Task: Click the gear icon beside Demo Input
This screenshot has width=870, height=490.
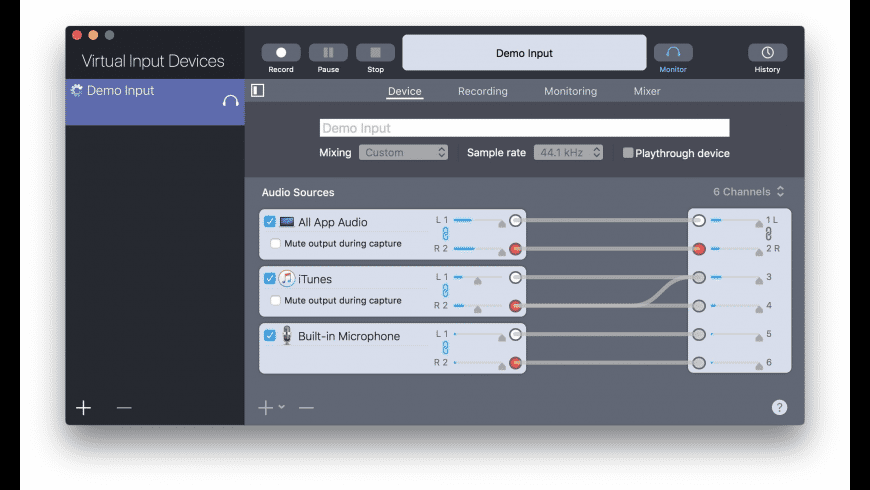Action: [77, 90]
